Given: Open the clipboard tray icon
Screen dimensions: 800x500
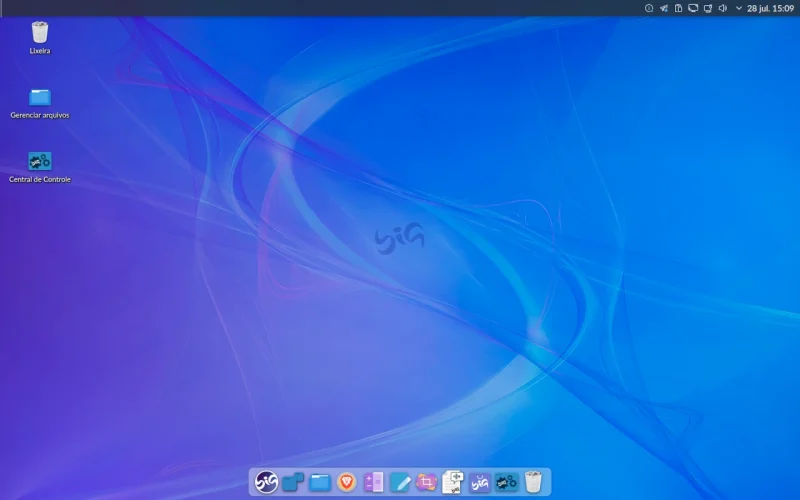Looking at the screenshot, I should point(679,8).
